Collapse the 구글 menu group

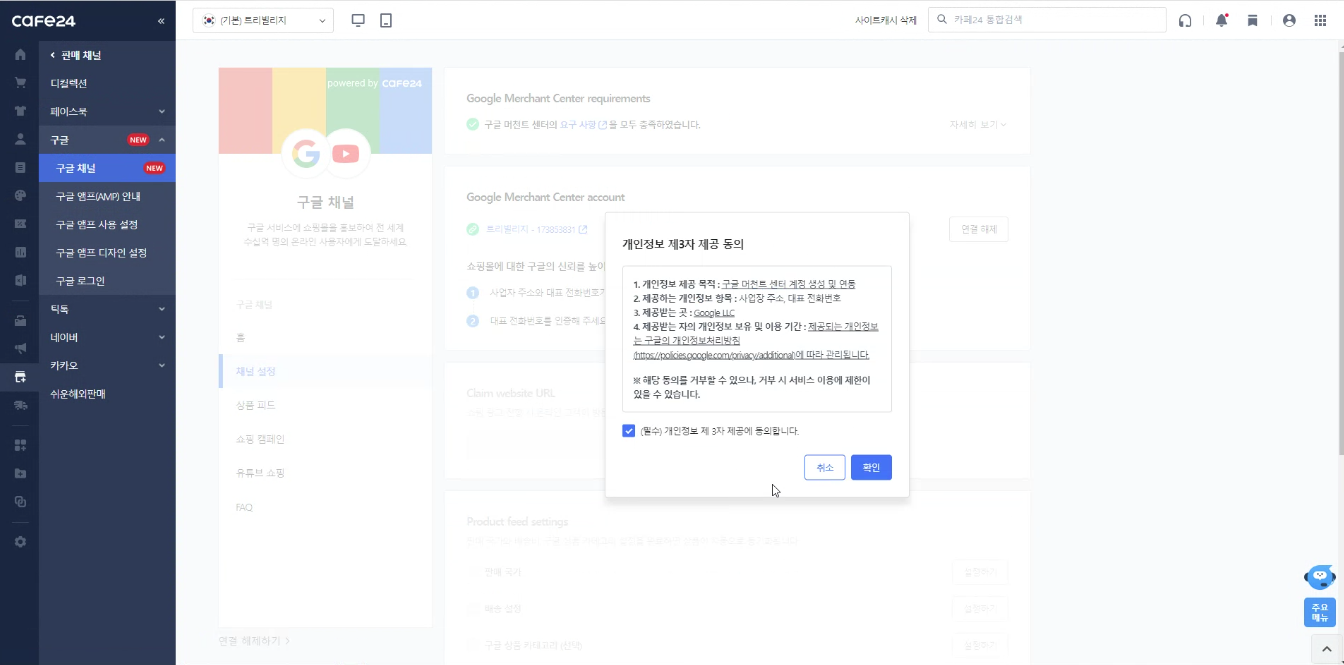(107, 140)
